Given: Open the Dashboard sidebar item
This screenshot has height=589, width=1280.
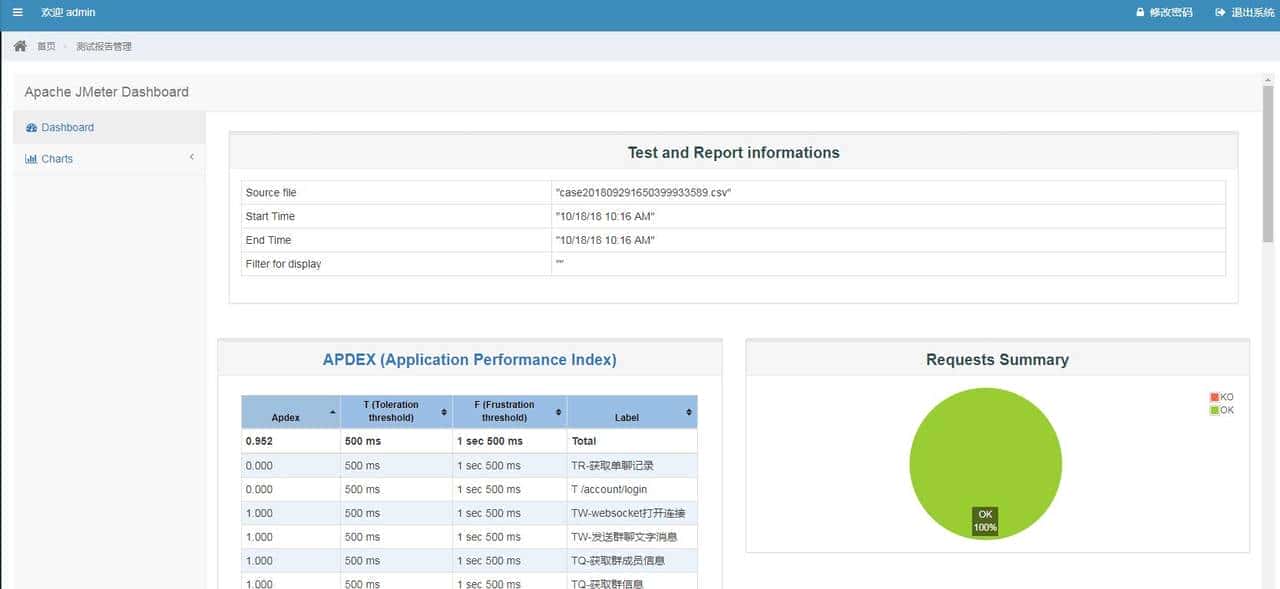Looking at the screenshot, I should (67, 128).
